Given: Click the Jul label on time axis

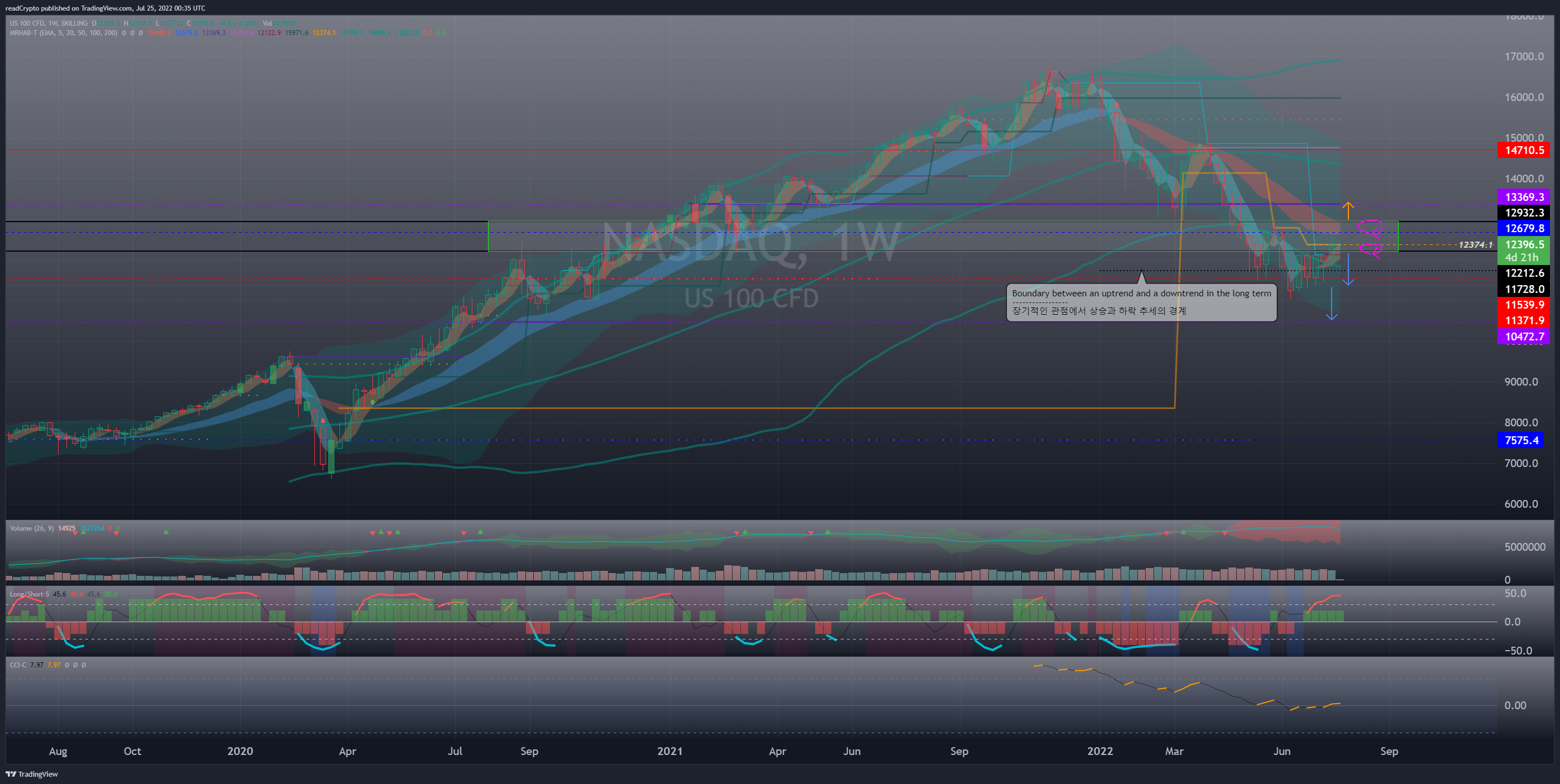Looking at the screenshot, I should 455,751.
